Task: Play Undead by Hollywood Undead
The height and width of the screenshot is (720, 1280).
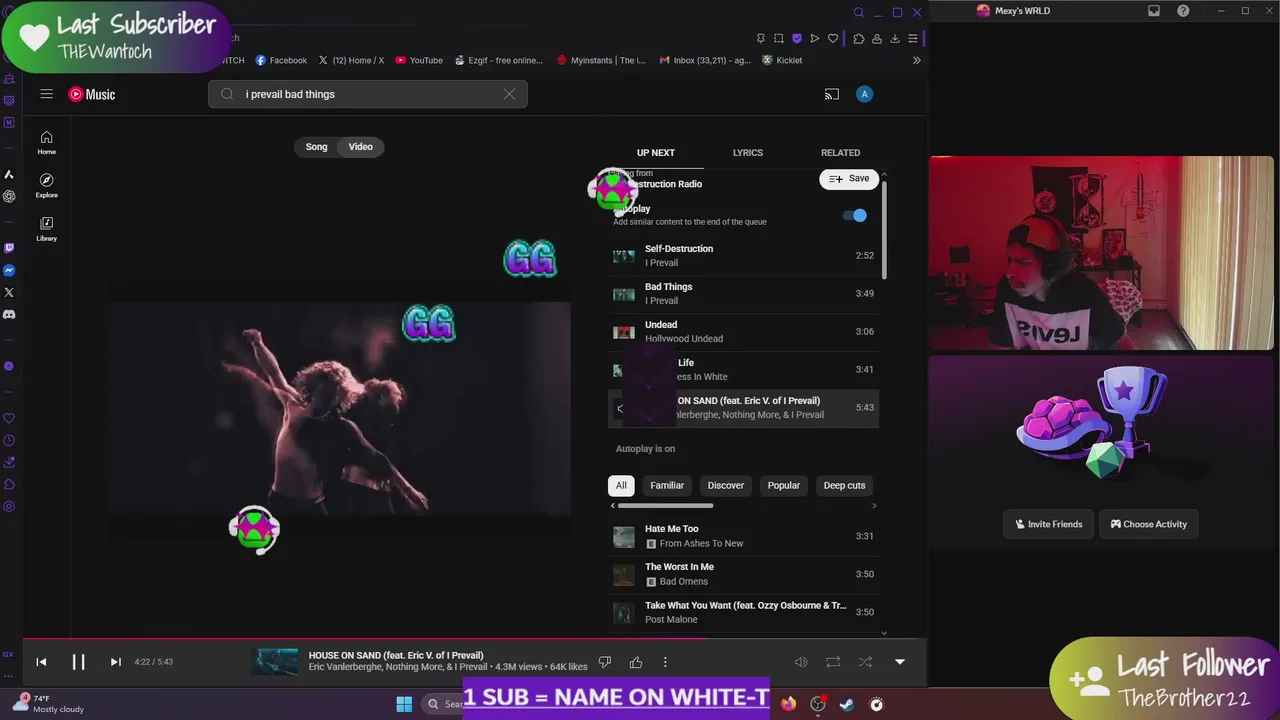Action: click(x=743, y=332)
